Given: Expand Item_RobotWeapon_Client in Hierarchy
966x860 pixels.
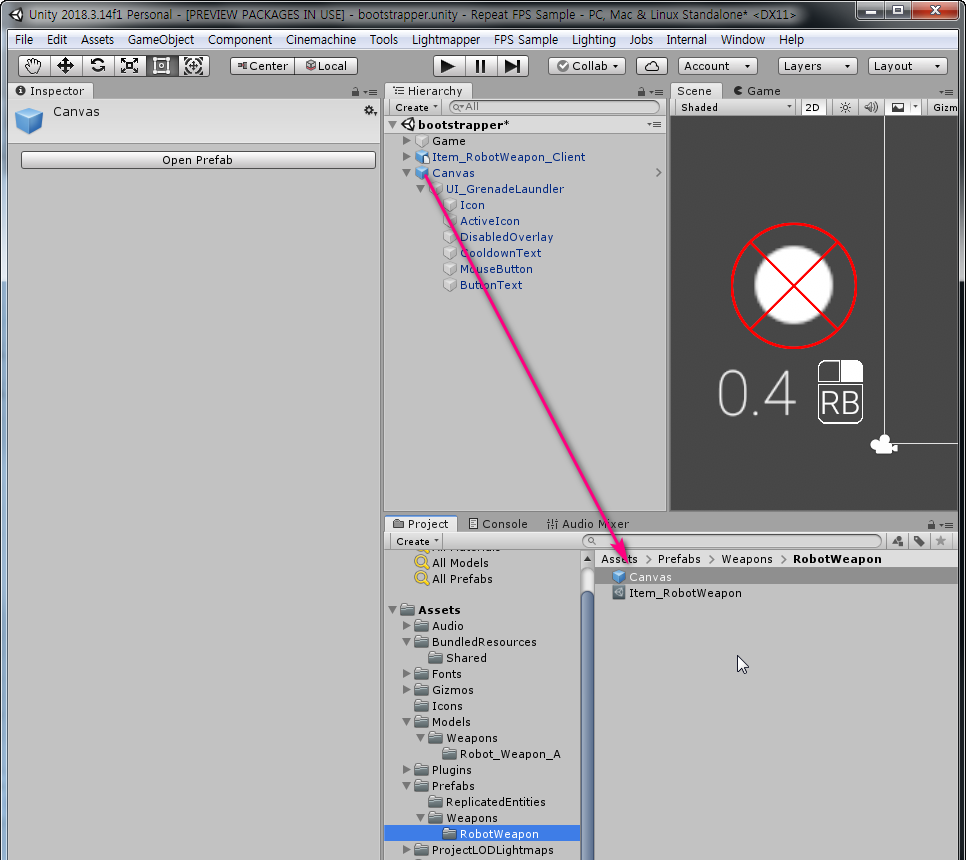Looking at the screenshot, I should tap(407, 157).
